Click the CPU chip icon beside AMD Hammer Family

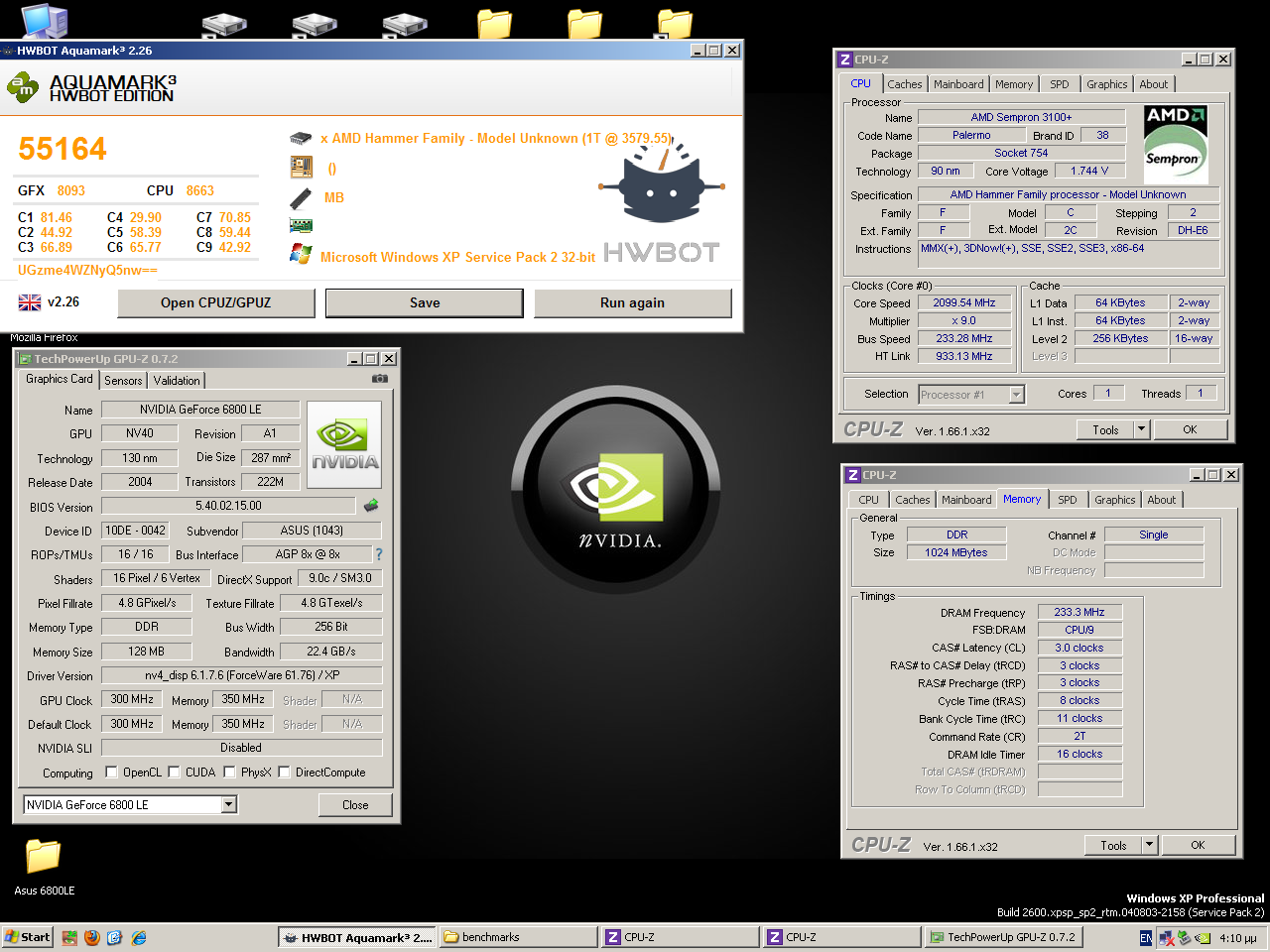pos(301,138)
